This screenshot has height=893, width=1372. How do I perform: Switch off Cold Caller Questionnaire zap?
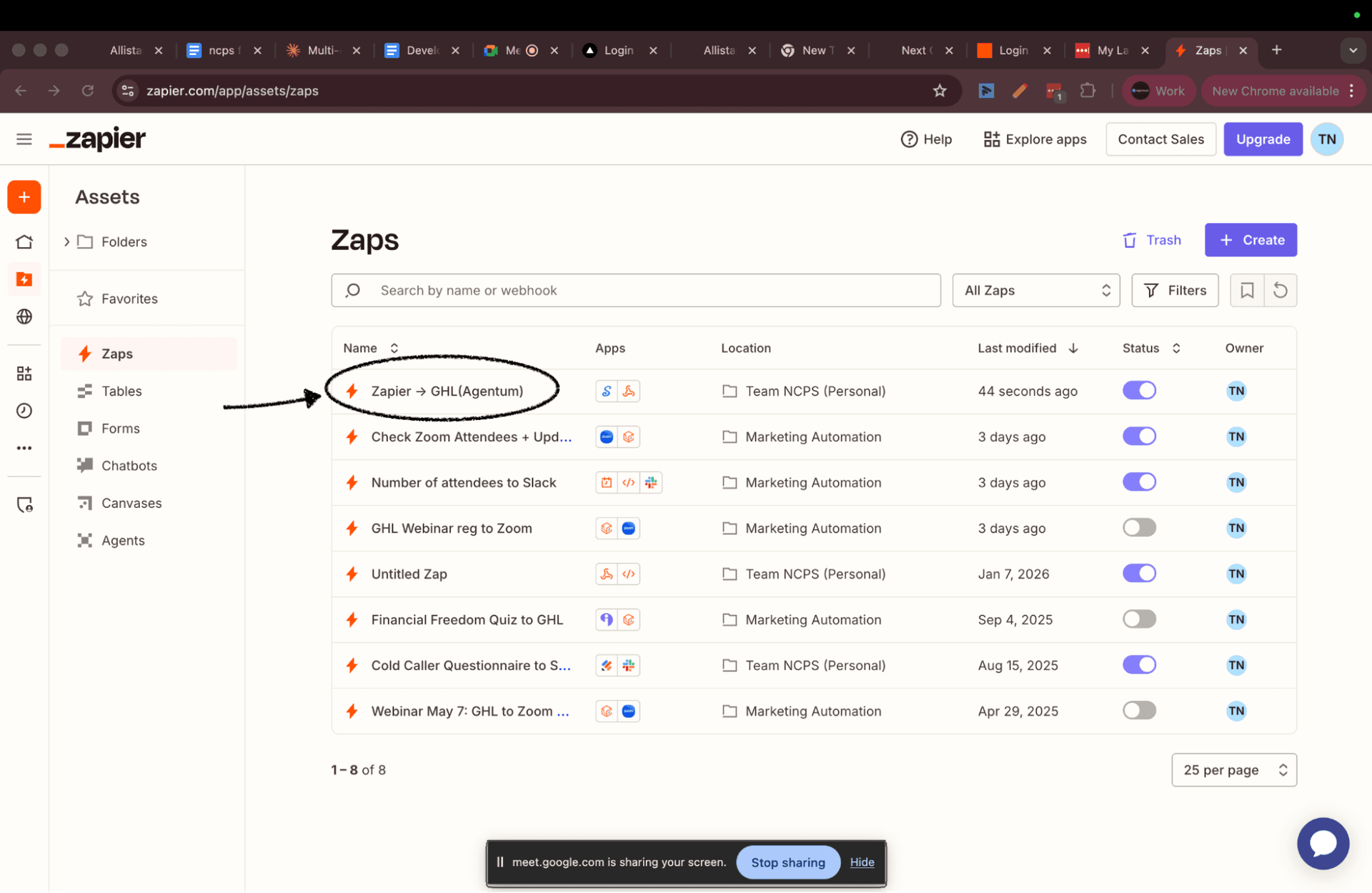[x=1139, y=665]
